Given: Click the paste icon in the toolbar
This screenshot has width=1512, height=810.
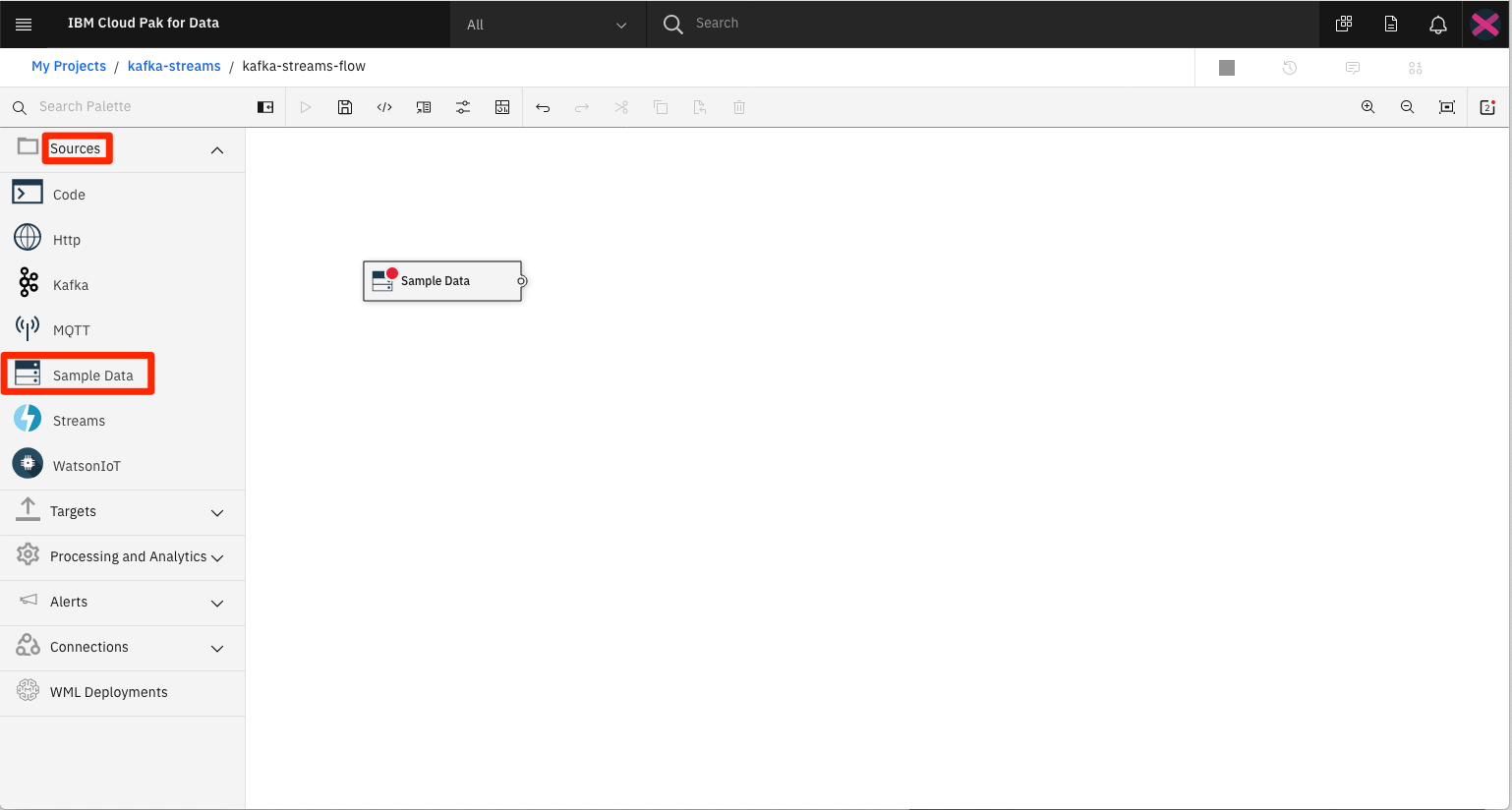Looking at the screenshot, I should point(700,107).
